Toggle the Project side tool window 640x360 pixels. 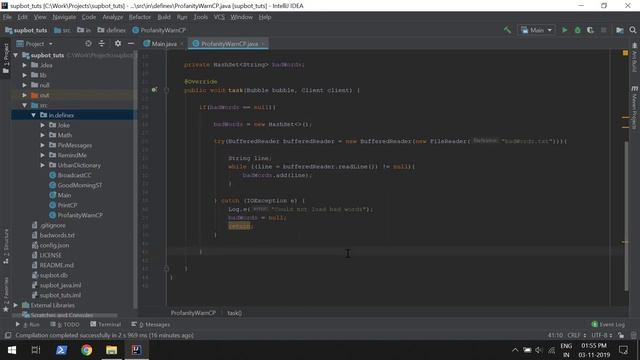6,59
